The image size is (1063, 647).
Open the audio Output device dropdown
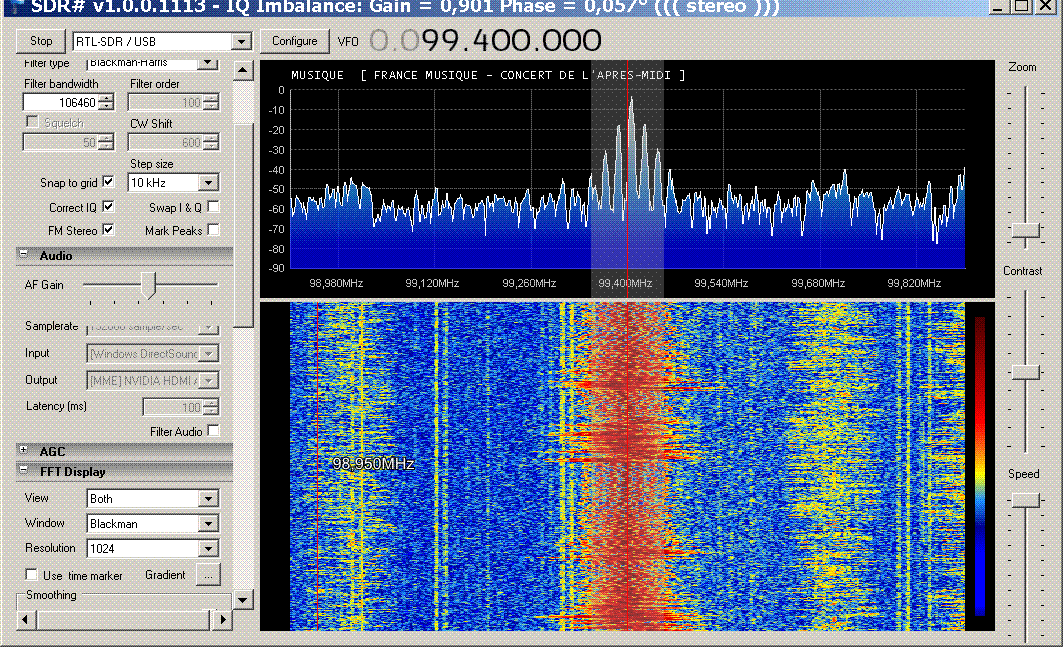pos(209,380)
